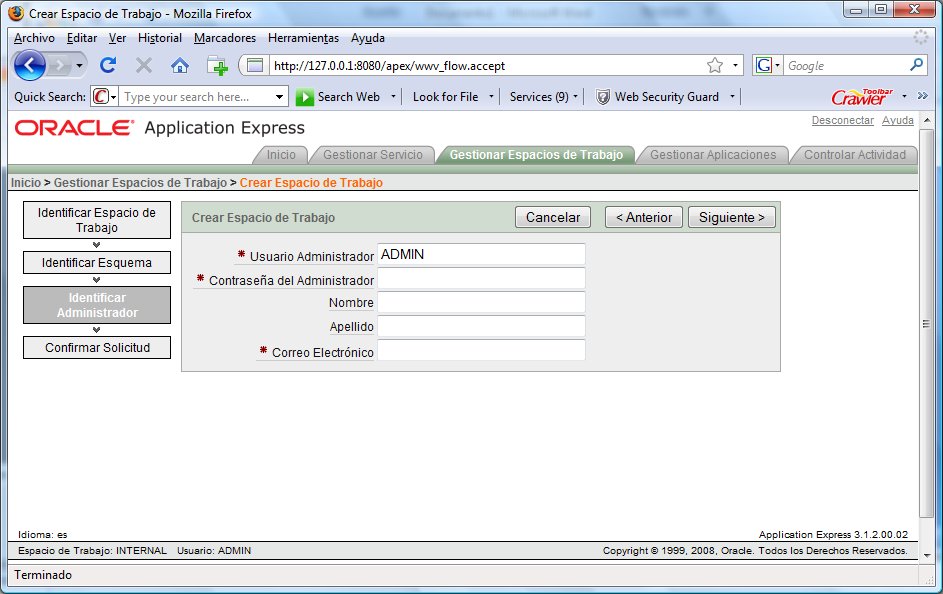Open the Editar menu
This screenshot has width=943, height=594.
[82, 38]
